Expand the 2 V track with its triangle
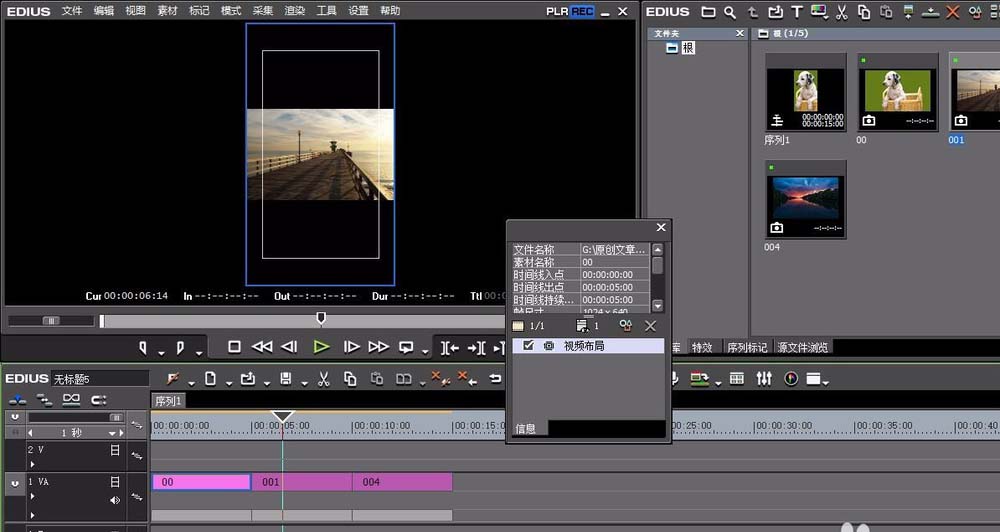 click(32, 464)
